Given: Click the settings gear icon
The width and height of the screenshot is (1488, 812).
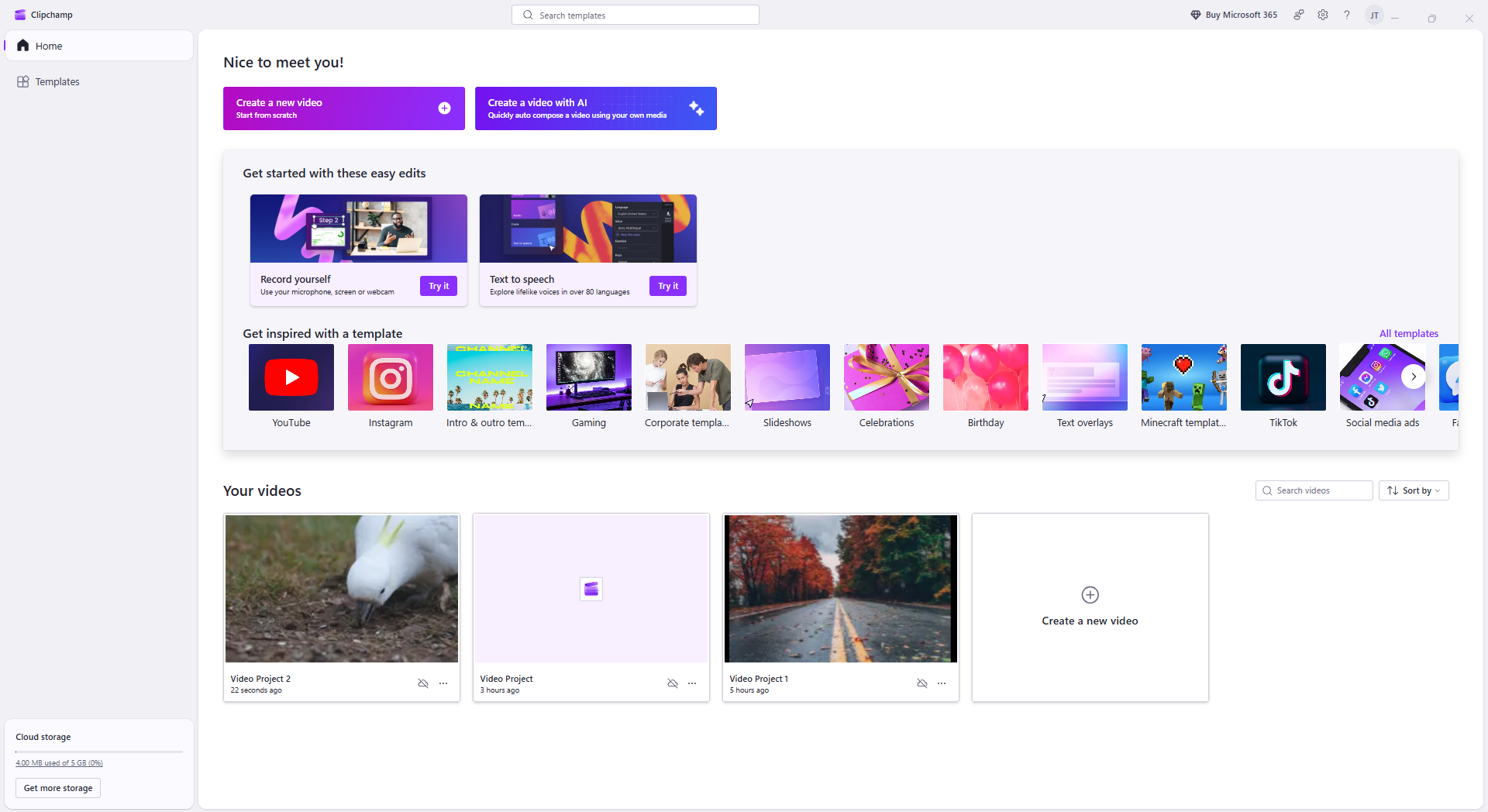Looking at the screenshot, I should tap(1323, 15).
